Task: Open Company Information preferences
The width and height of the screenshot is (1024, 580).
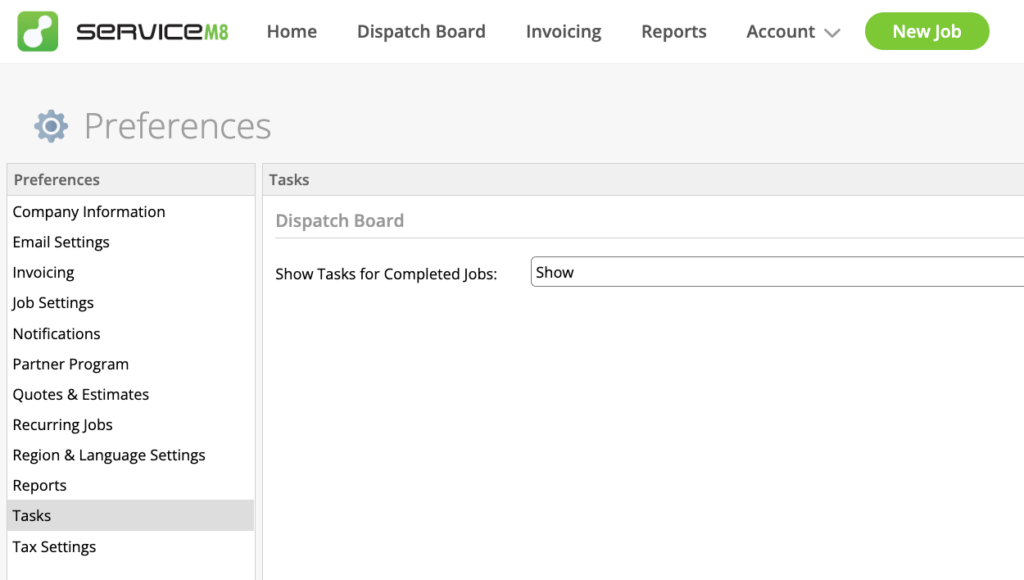Action: click(88, 211)
